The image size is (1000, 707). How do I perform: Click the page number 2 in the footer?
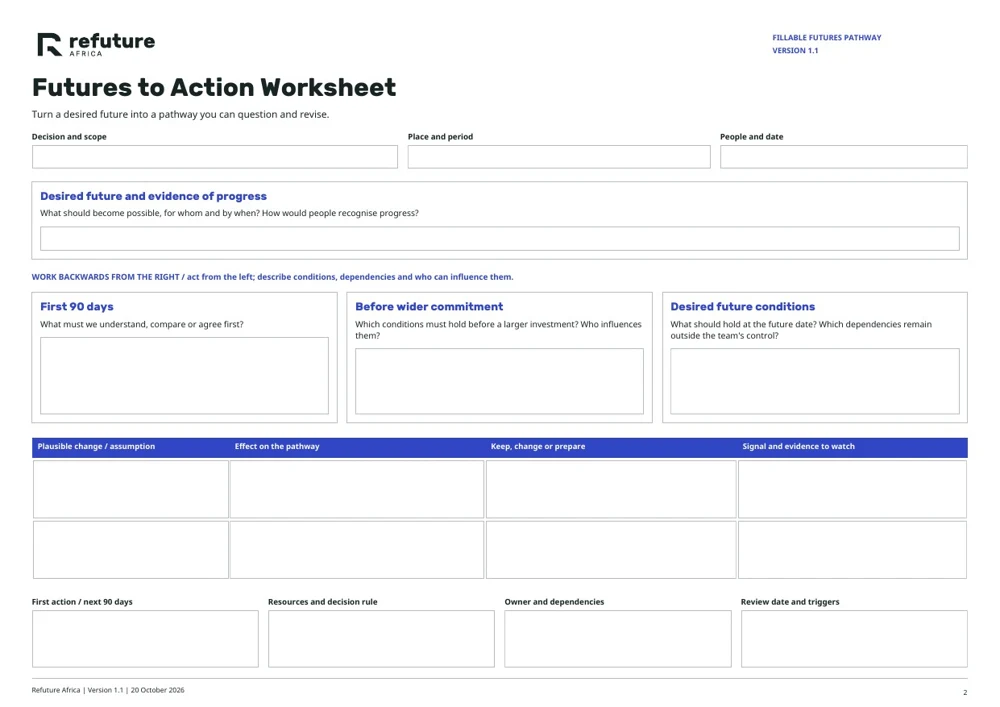(x=965, y=692)
